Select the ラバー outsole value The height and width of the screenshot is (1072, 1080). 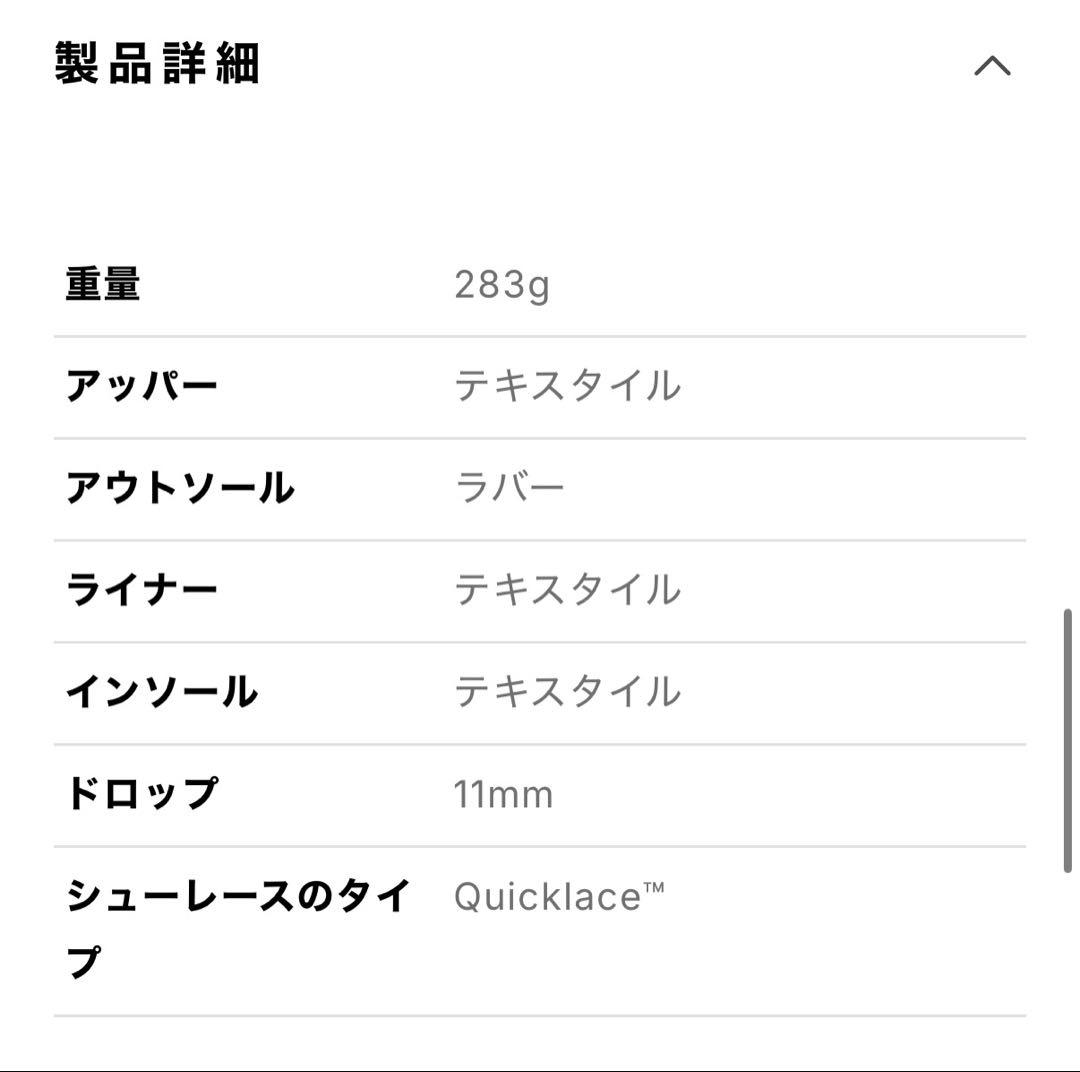(510, 487)
